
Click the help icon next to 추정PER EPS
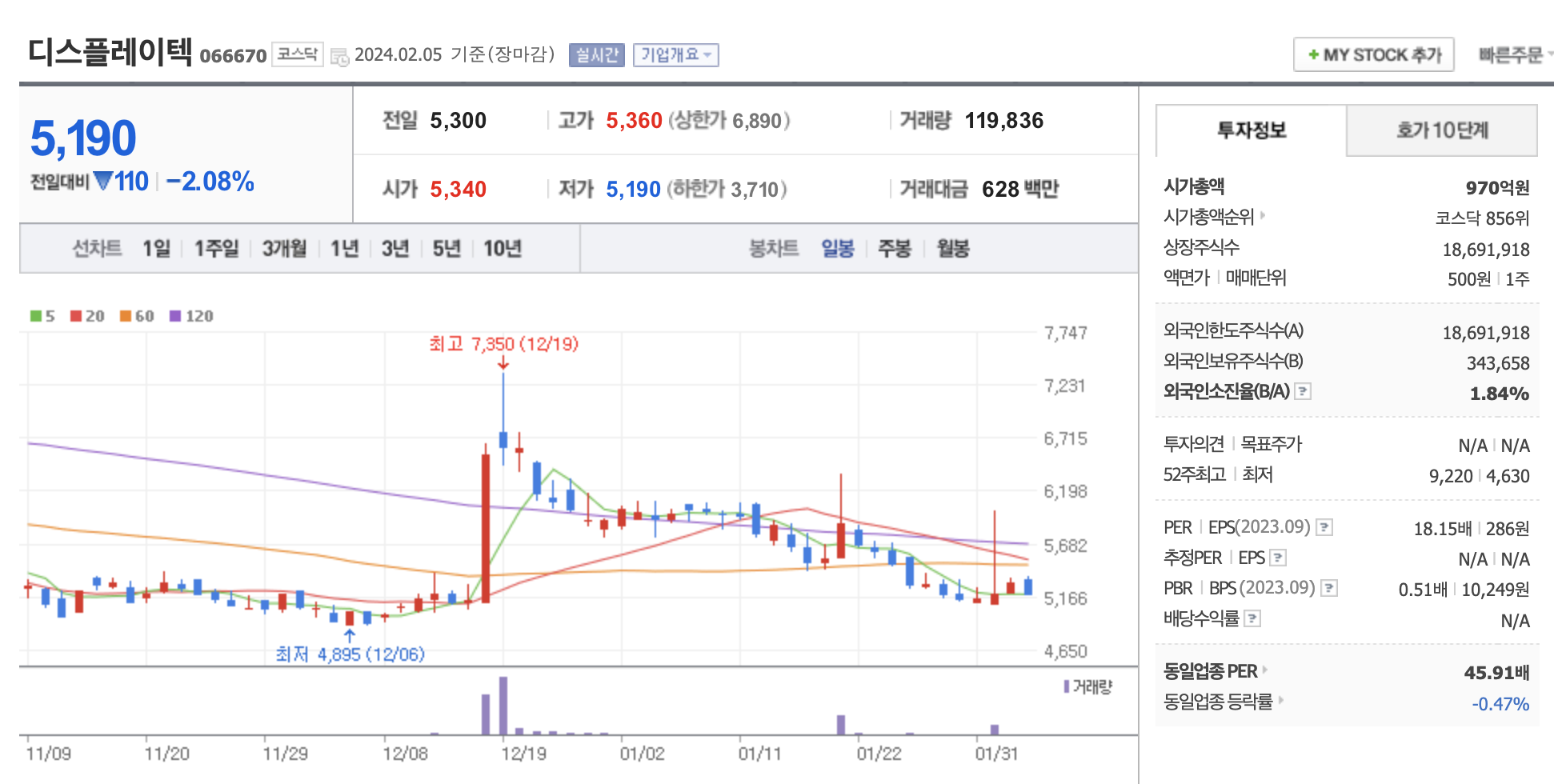click(x=1278, y=558)
